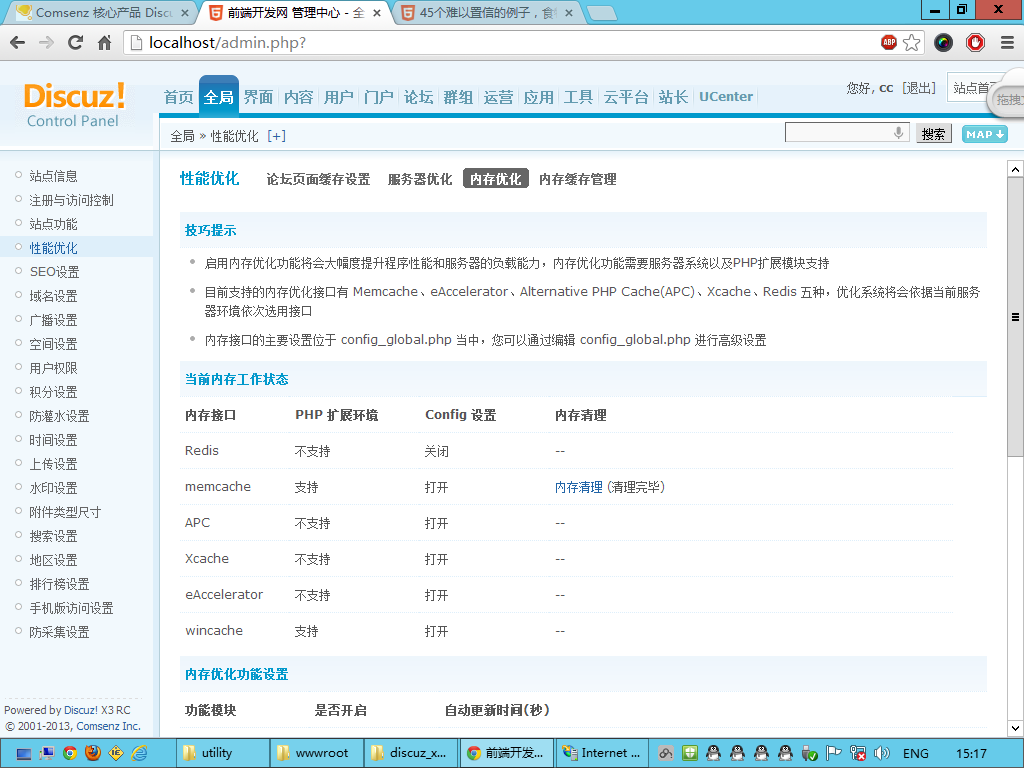Image resolution: width=1024 pixels, height=768 pixels.
Task: Open 站点信息 in the sidebar
Action: (54, 176)
